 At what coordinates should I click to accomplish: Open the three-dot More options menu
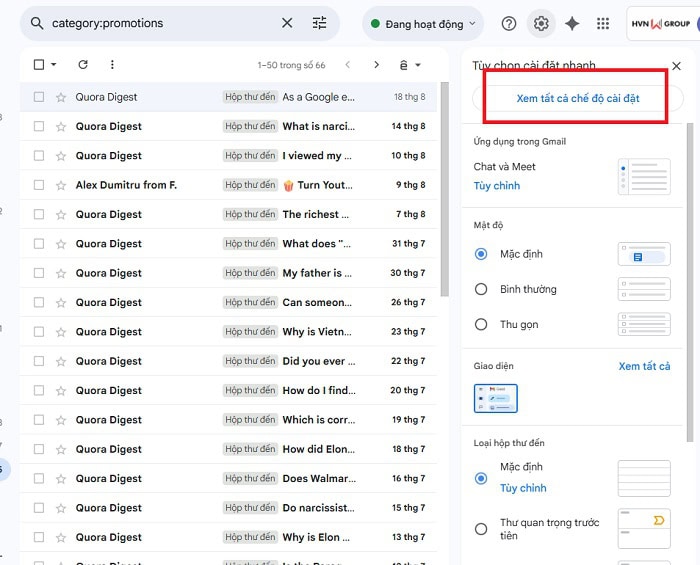click(112, 65)
